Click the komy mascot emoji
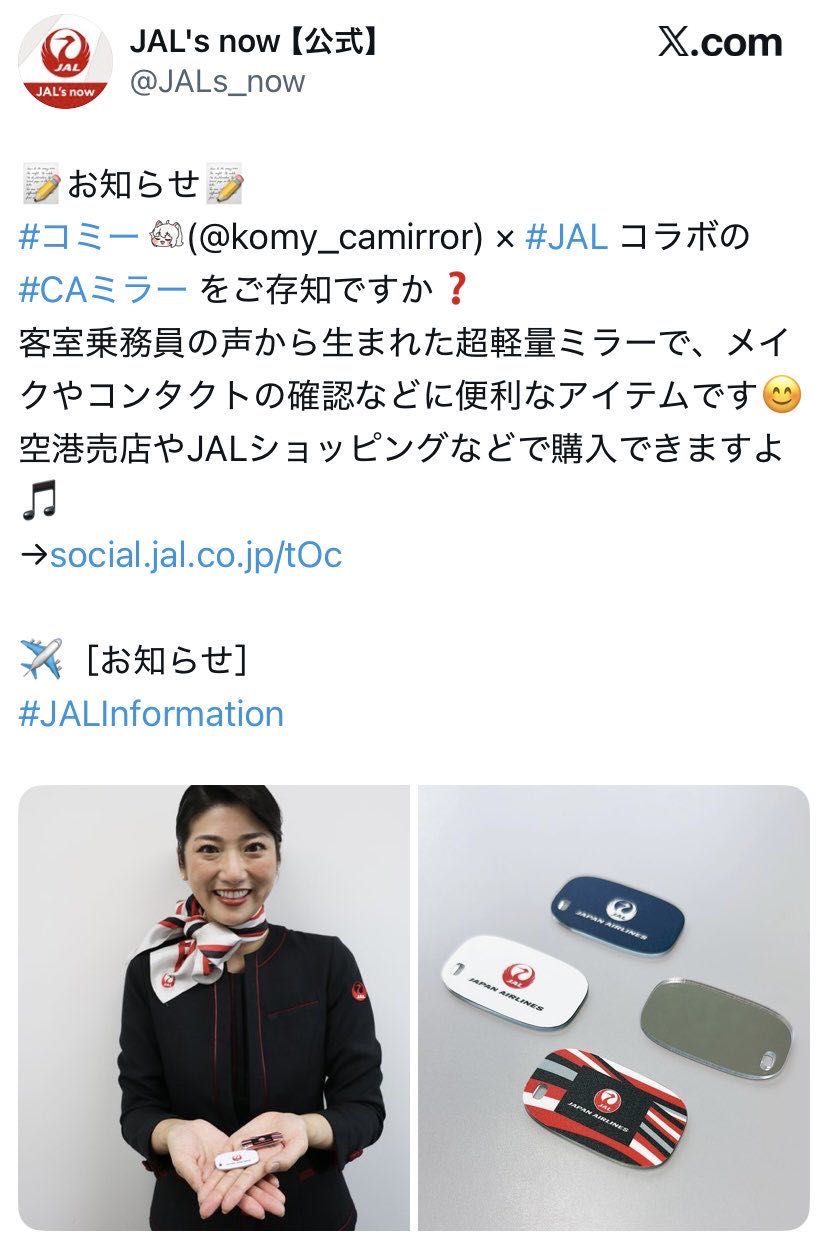 pos(163,238)
